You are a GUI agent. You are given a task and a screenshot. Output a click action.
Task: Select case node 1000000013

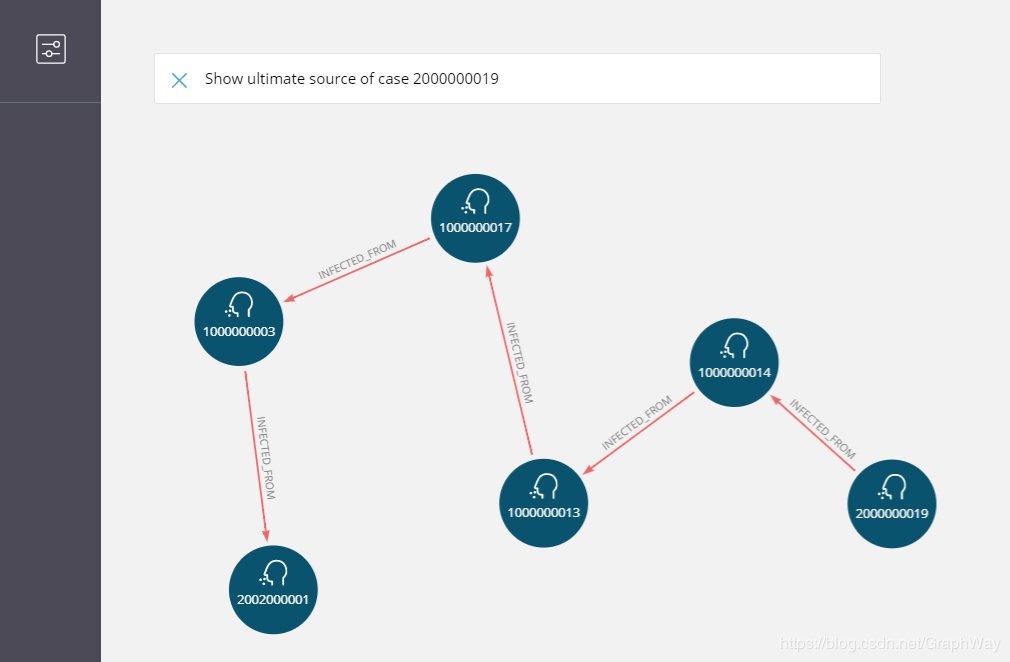pyautogui.click(x=543, y=503)
